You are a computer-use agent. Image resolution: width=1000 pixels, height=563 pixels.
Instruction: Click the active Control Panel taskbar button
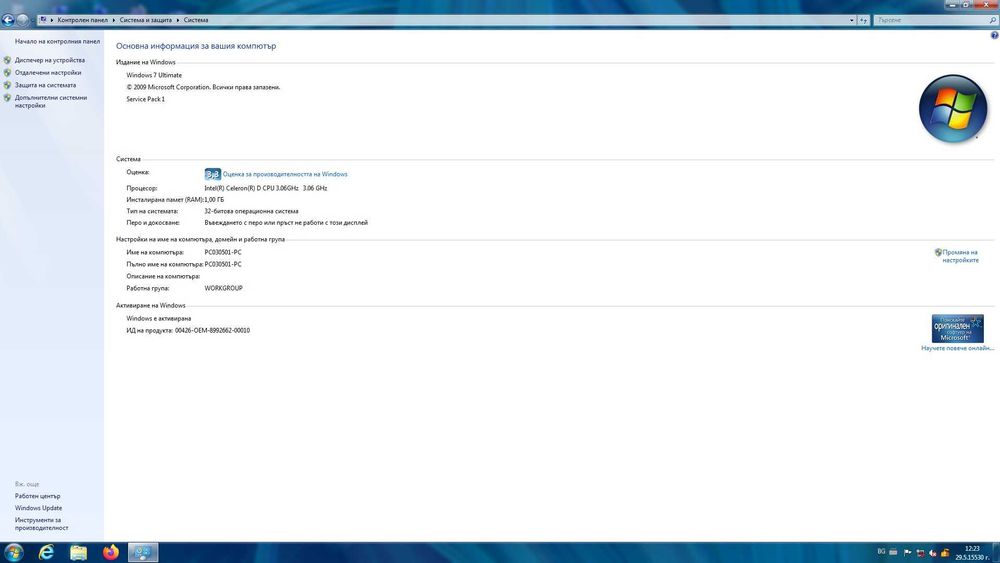click(143, 552)
